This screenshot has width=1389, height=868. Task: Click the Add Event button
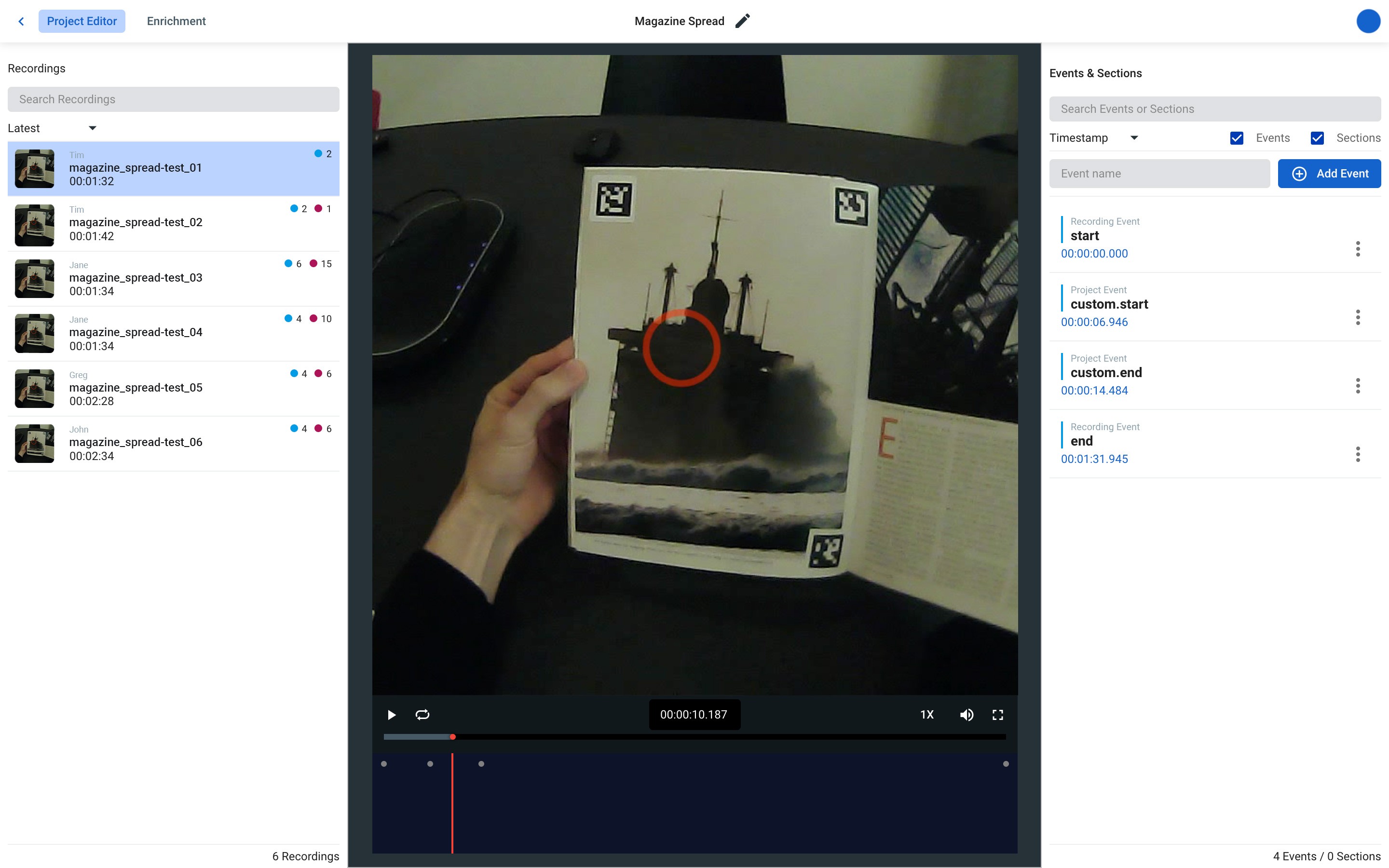point(1329,174)
